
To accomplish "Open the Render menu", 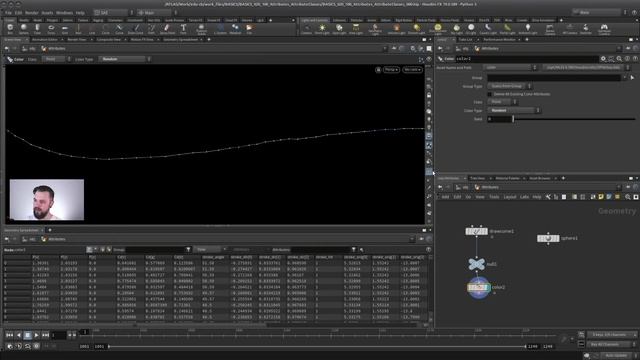I will coord(31,13).
